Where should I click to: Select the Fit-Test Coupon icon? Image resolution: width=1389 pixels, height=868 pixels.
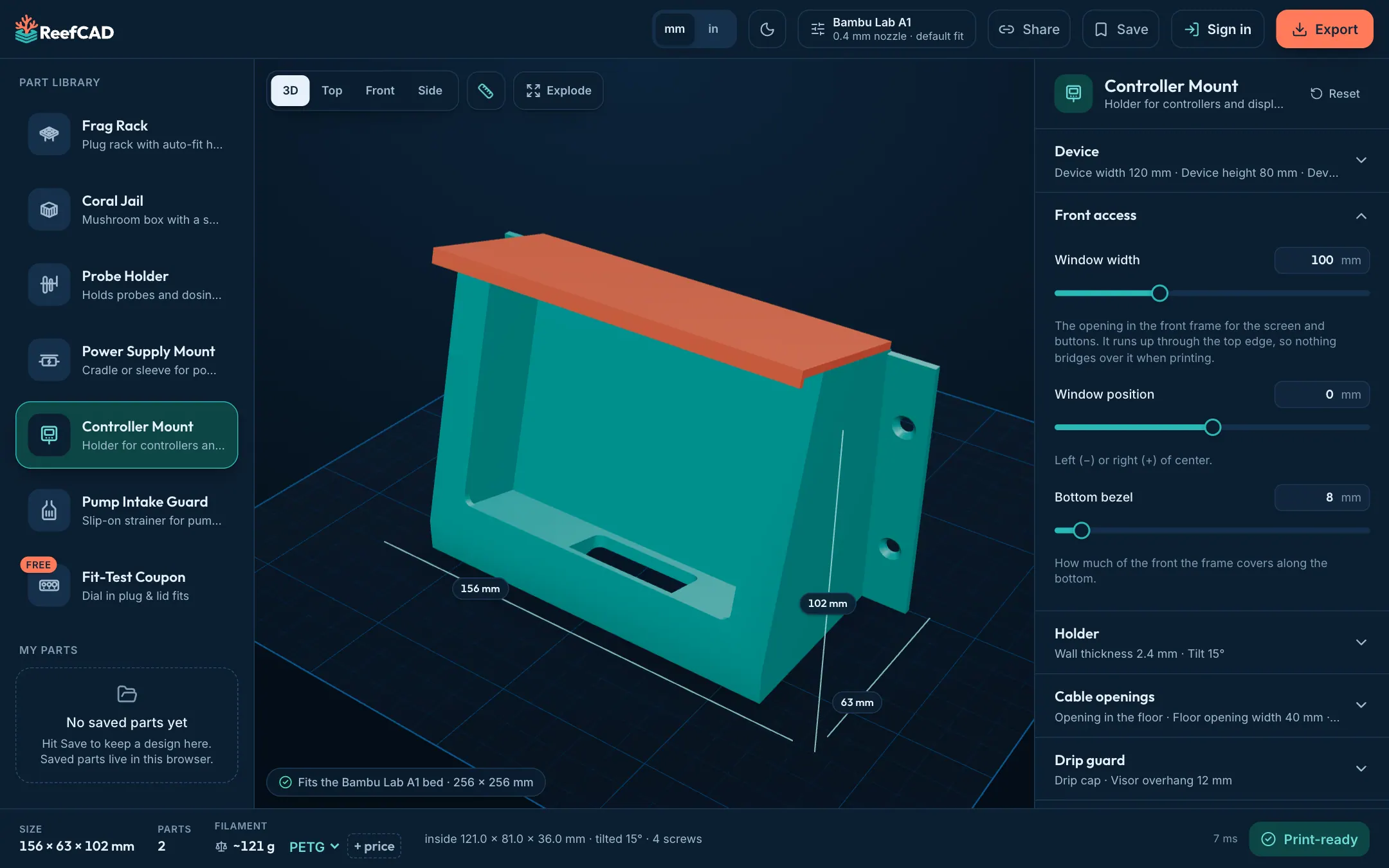pos(49,585)
